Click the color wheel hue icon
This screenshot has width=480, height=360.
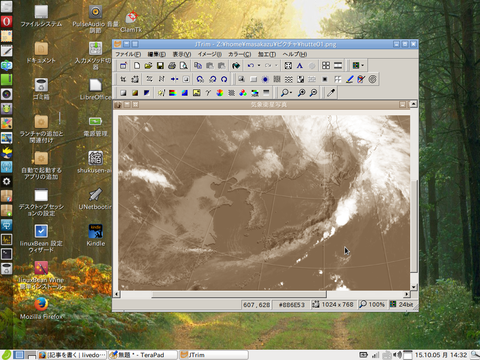pyautogui.click(x=220, y=93)
